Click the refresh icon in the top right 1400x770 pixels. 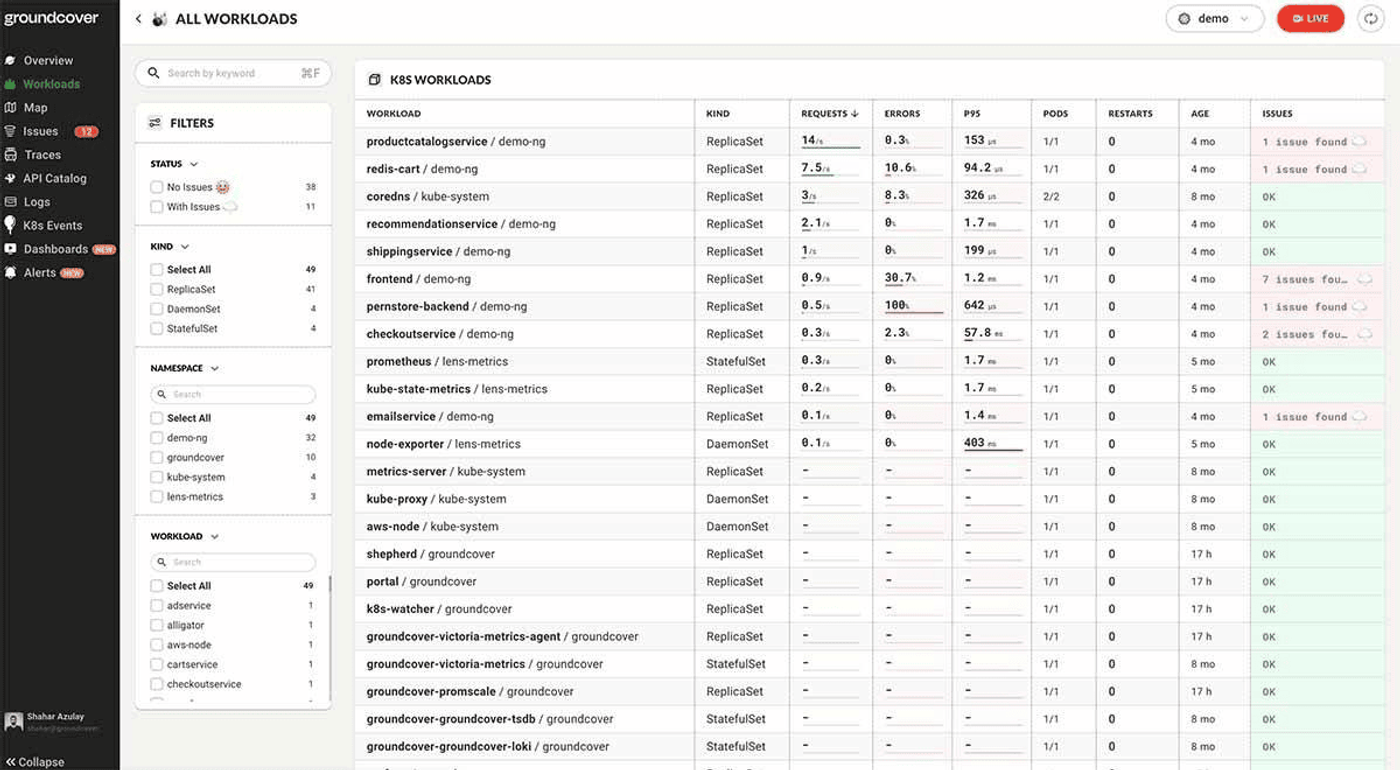tap(1371, 19)
